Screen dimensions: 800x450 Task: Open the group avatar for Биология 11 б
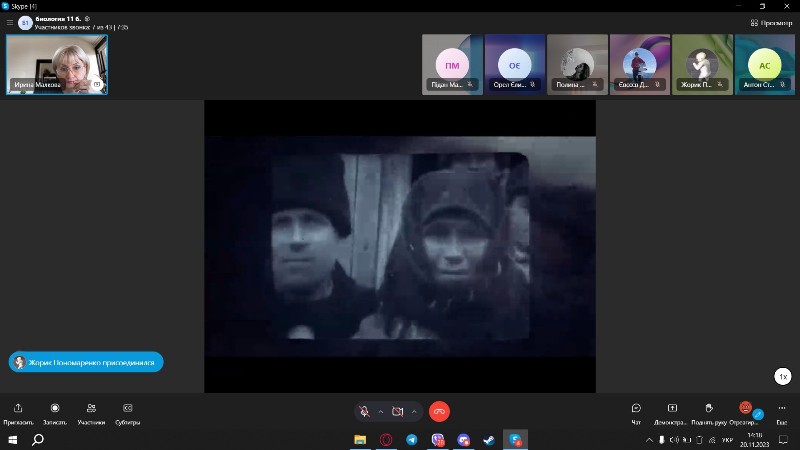click(x=25, y=23)
